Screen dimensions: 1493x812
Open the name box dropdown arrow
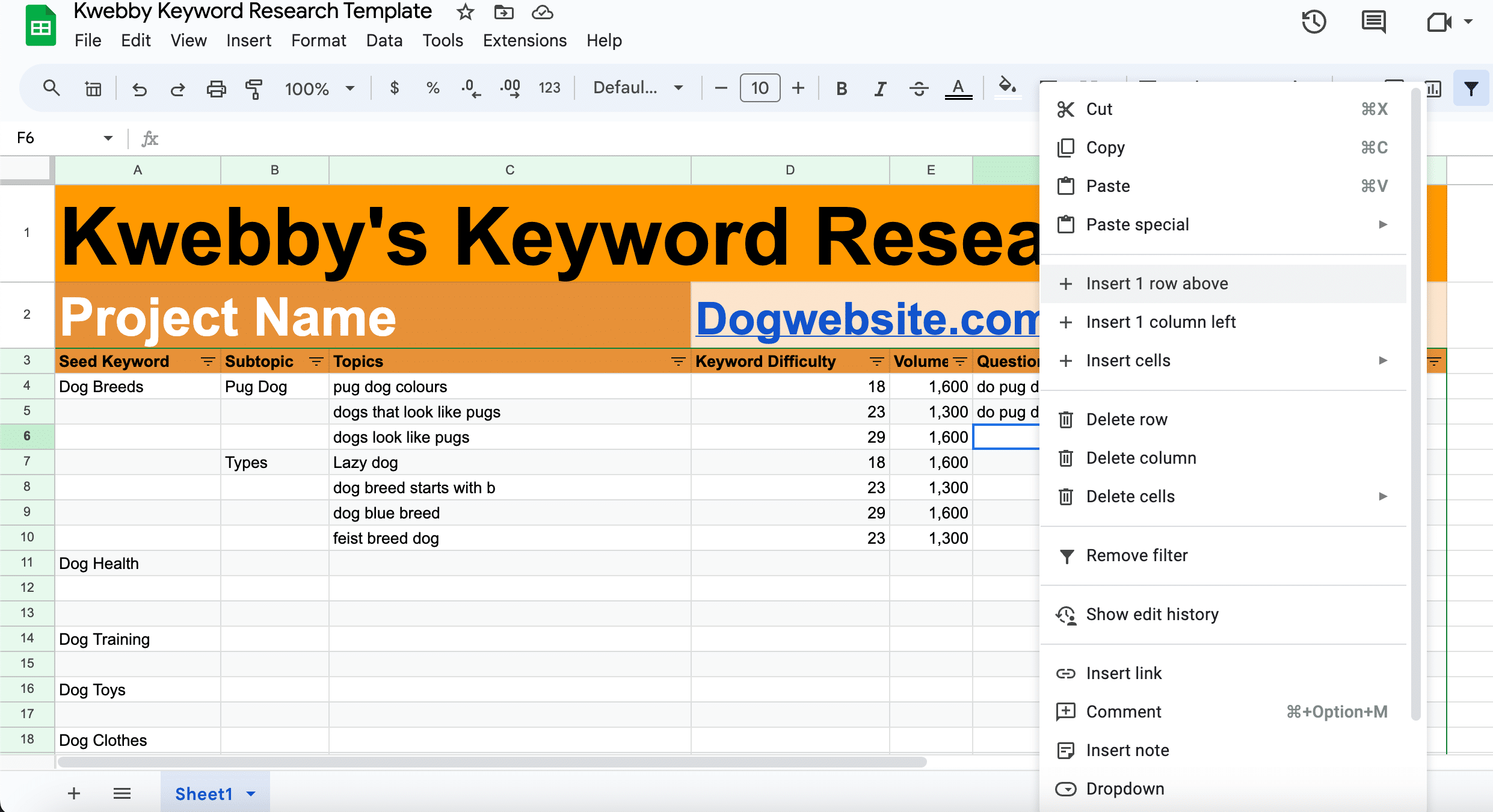pos(108,138)
